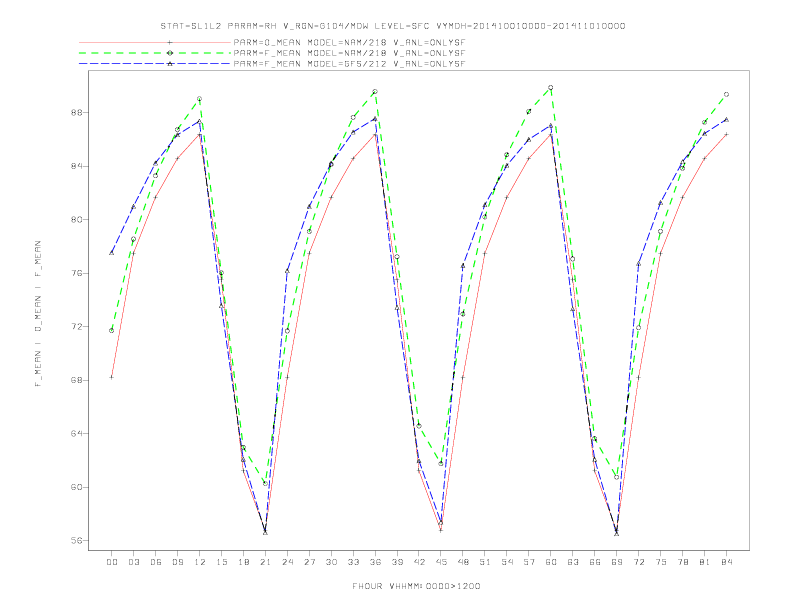Screen dimensions: 792x612
Task: Click x-axis tick label '00'
Action: click(x=112, y=562)
